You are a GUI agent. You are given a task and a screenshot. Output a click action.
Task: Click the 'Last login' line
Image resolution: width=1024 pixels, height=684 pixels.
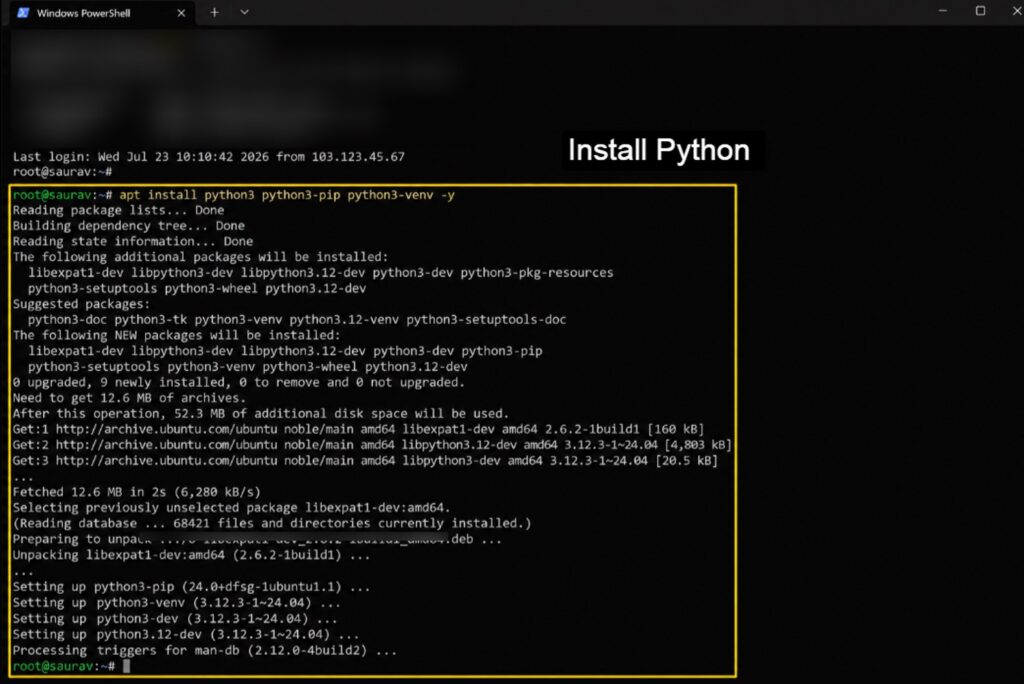click(x=209, y=157)
